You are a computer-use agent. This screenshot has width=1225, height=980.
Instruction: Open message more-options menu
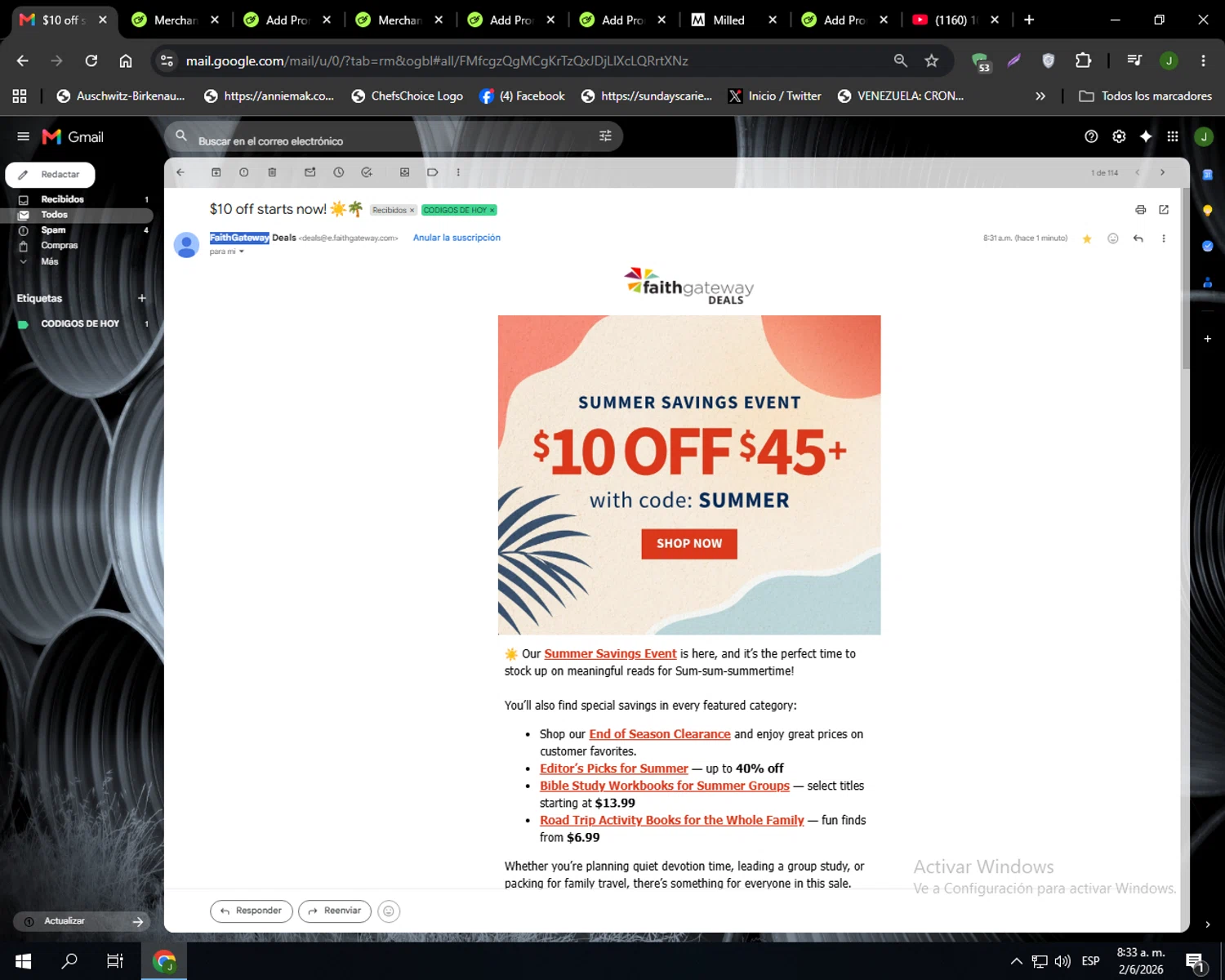(1164, 238)
